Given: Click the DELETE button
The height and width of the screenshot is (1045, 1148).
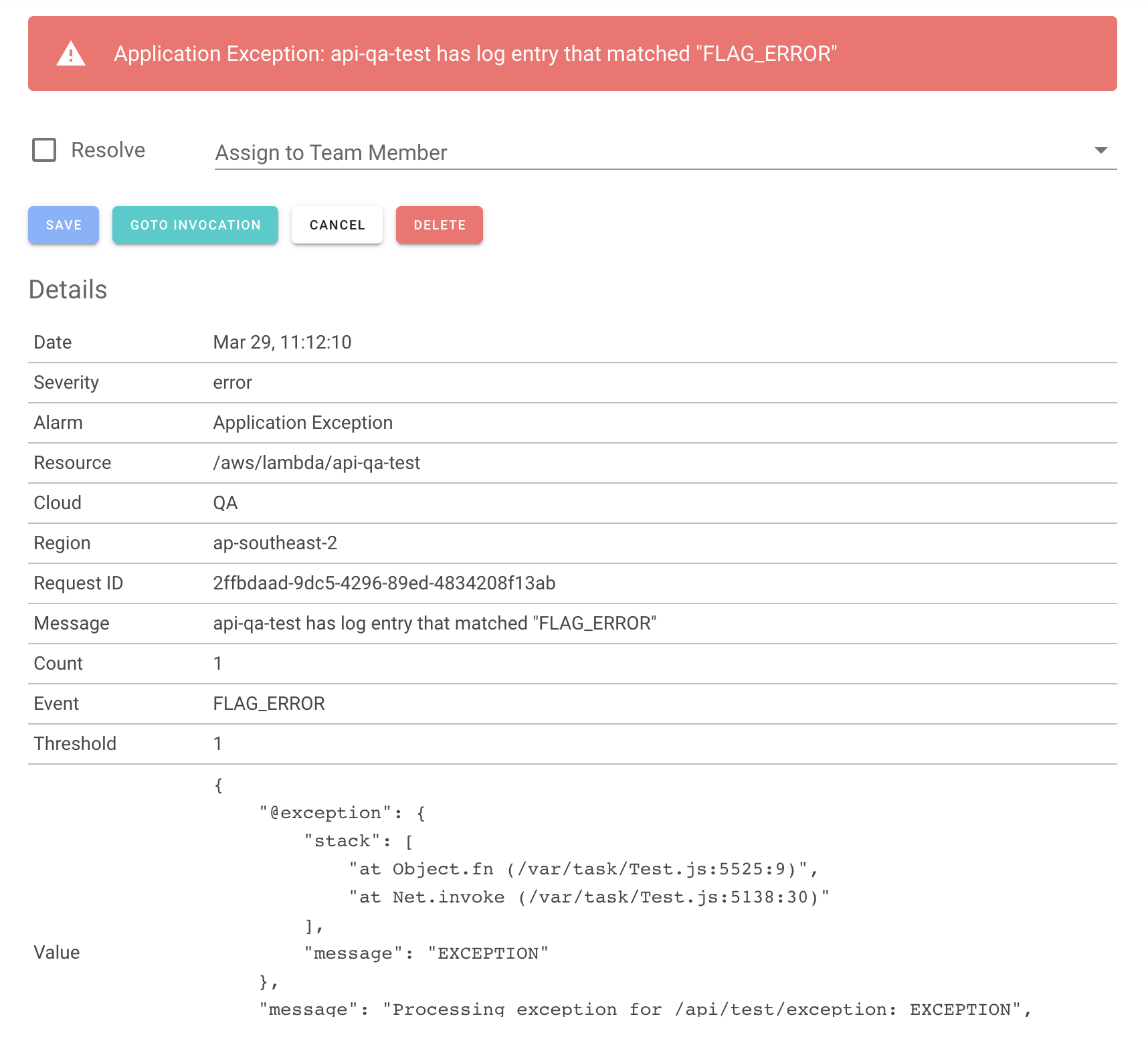Looking at the screenshot, I should tap(440, 225).
